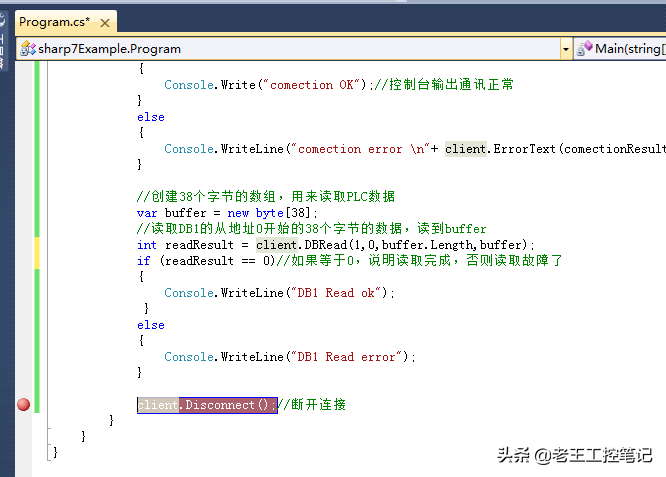Click the "comection error \n" string
Image resolution: width=666 pixels, height=477 pixels.
360,149
